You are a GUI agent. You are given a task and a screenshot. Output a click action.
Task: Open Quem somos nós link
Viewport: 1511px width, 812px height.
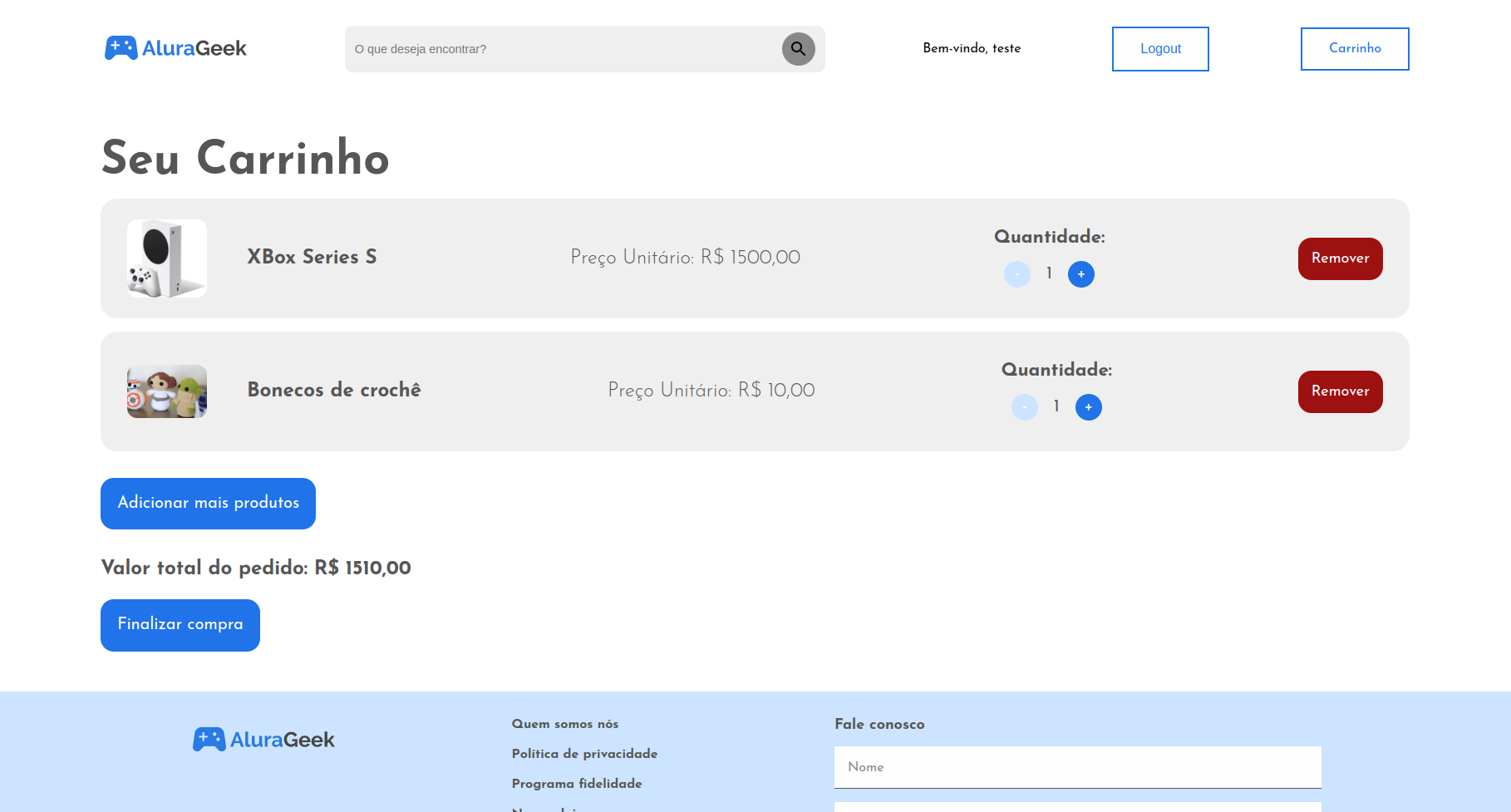(x=565, y=724)
